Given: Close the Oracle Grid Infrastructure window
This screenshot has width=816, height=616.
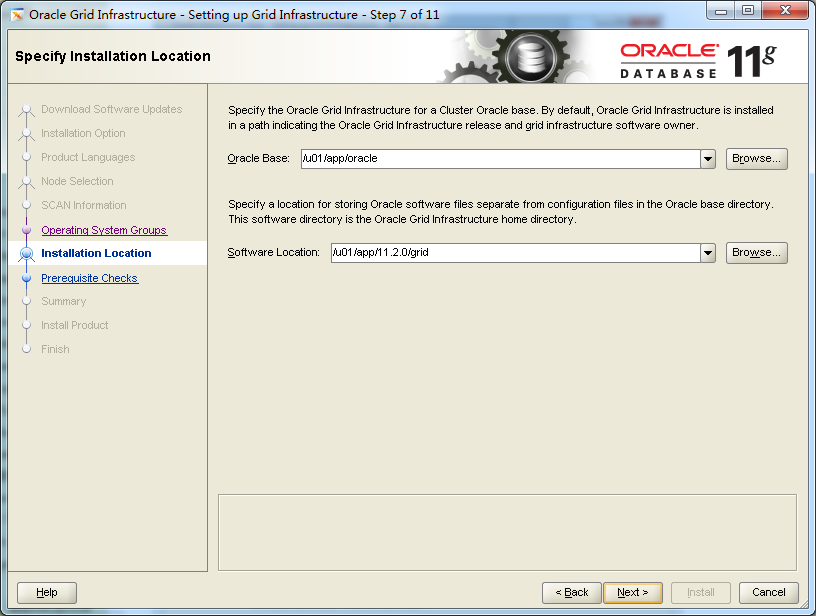Looking at the screenshot, I should click(785, 11).
